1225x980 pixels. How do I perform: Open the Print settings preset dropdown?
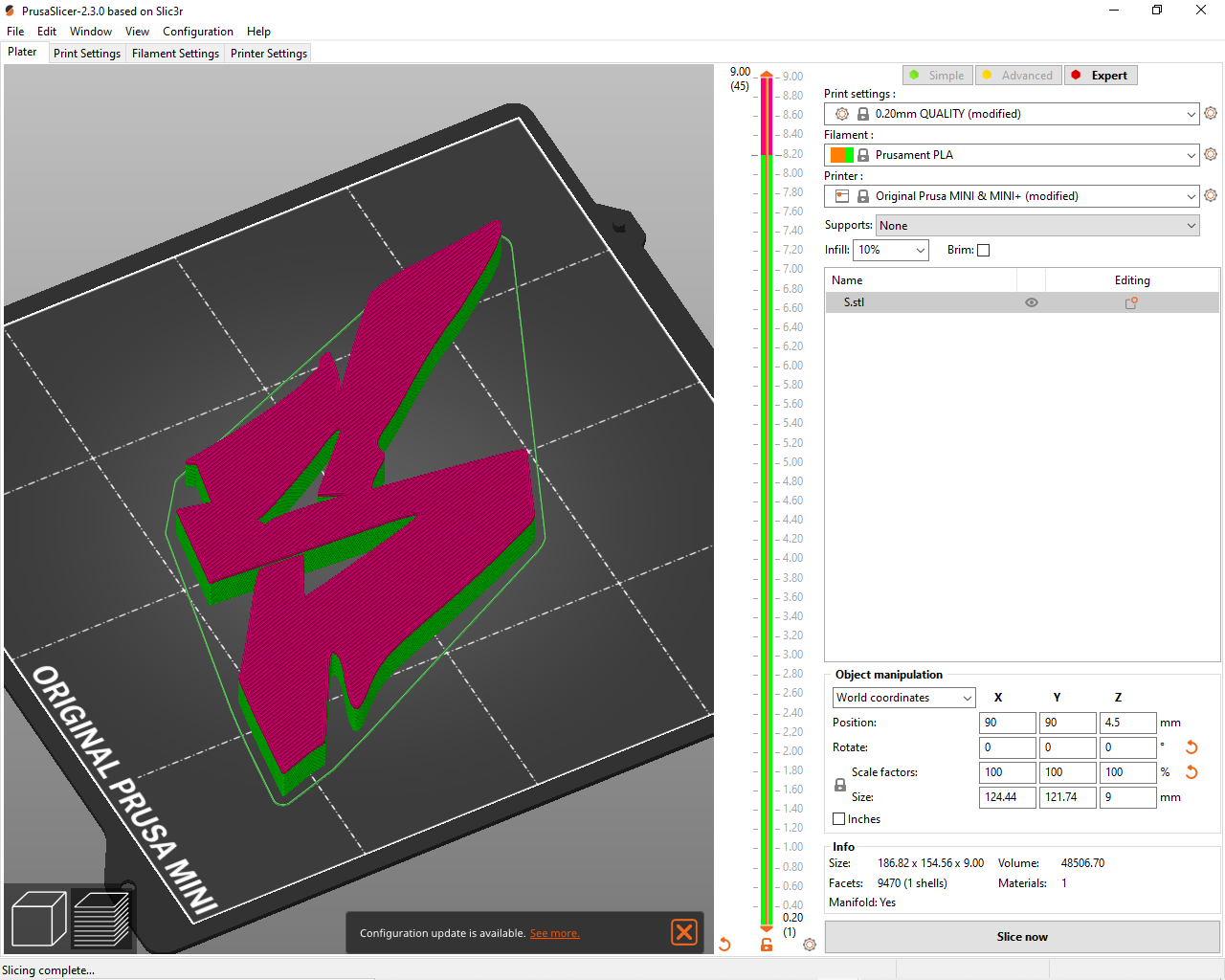click(x=1012, y=114)
